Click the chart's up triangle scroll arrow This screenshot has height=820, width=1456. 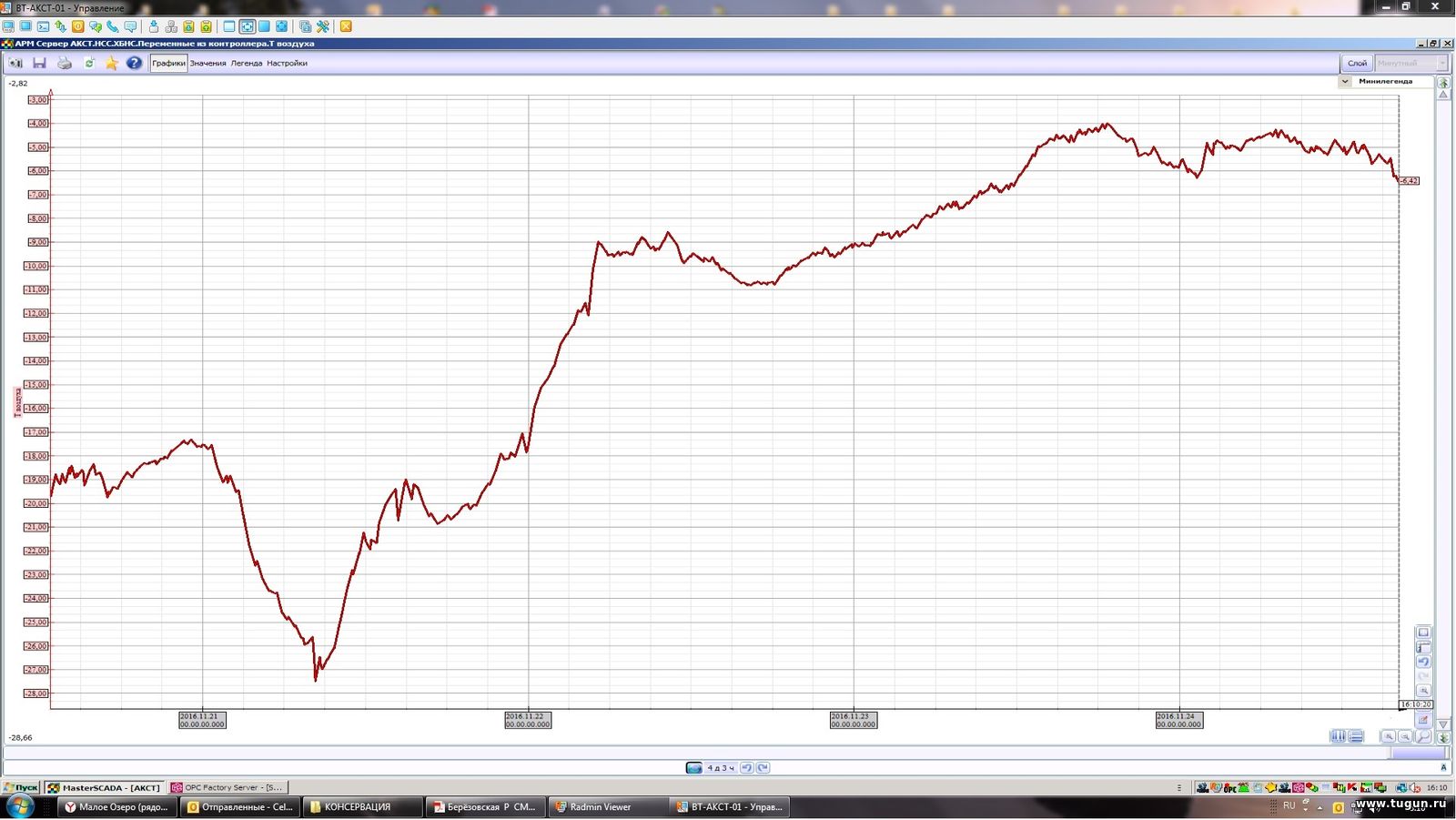[1443, 95]
